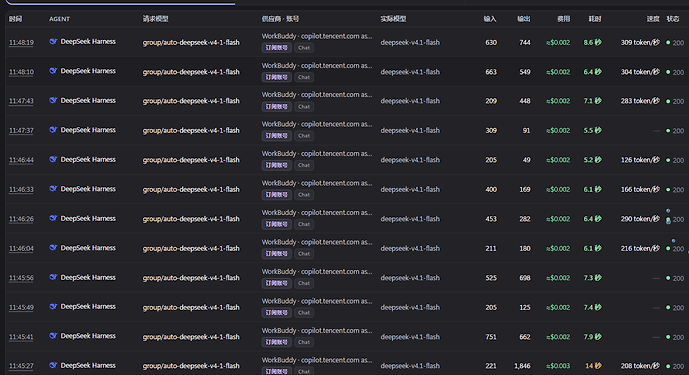Click the DeepSeek Harness icon in 11:47:43 row
This screenshot has height=375, width=689.
[53, 101]
